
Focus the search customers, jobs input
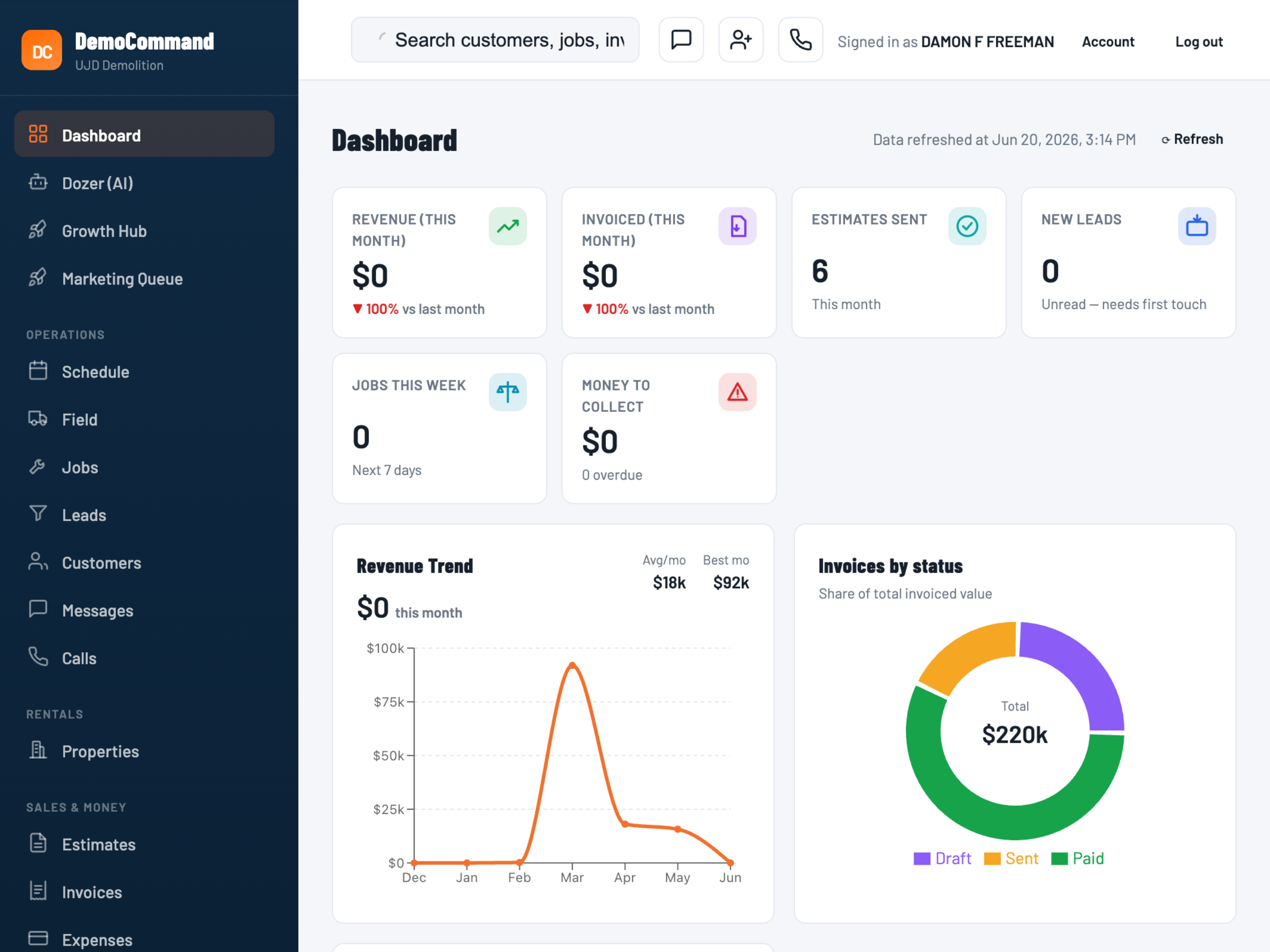click(495, 40)
